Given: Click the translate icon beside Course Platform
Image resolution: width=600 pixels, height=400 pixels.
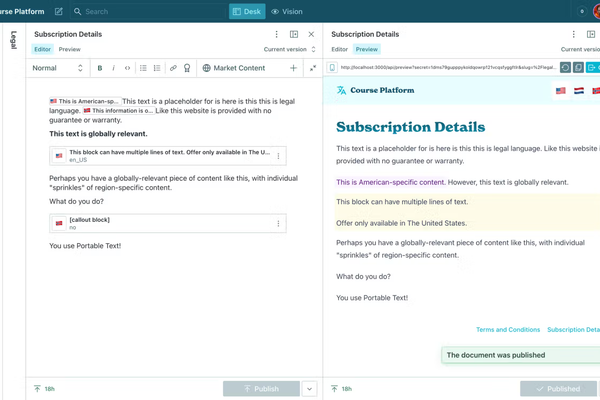Looking at the screenshot, I should [x=341, y=90].
